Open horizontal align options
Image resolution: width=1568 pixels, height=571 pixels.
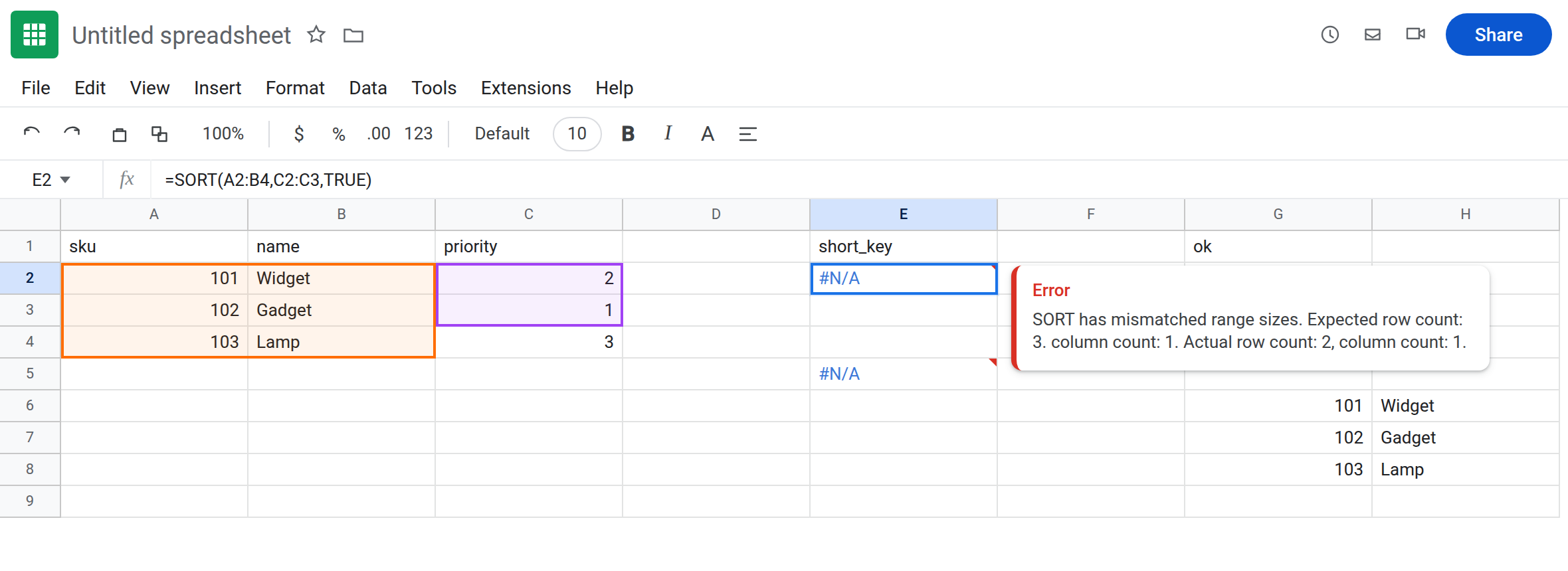point(748,134)
